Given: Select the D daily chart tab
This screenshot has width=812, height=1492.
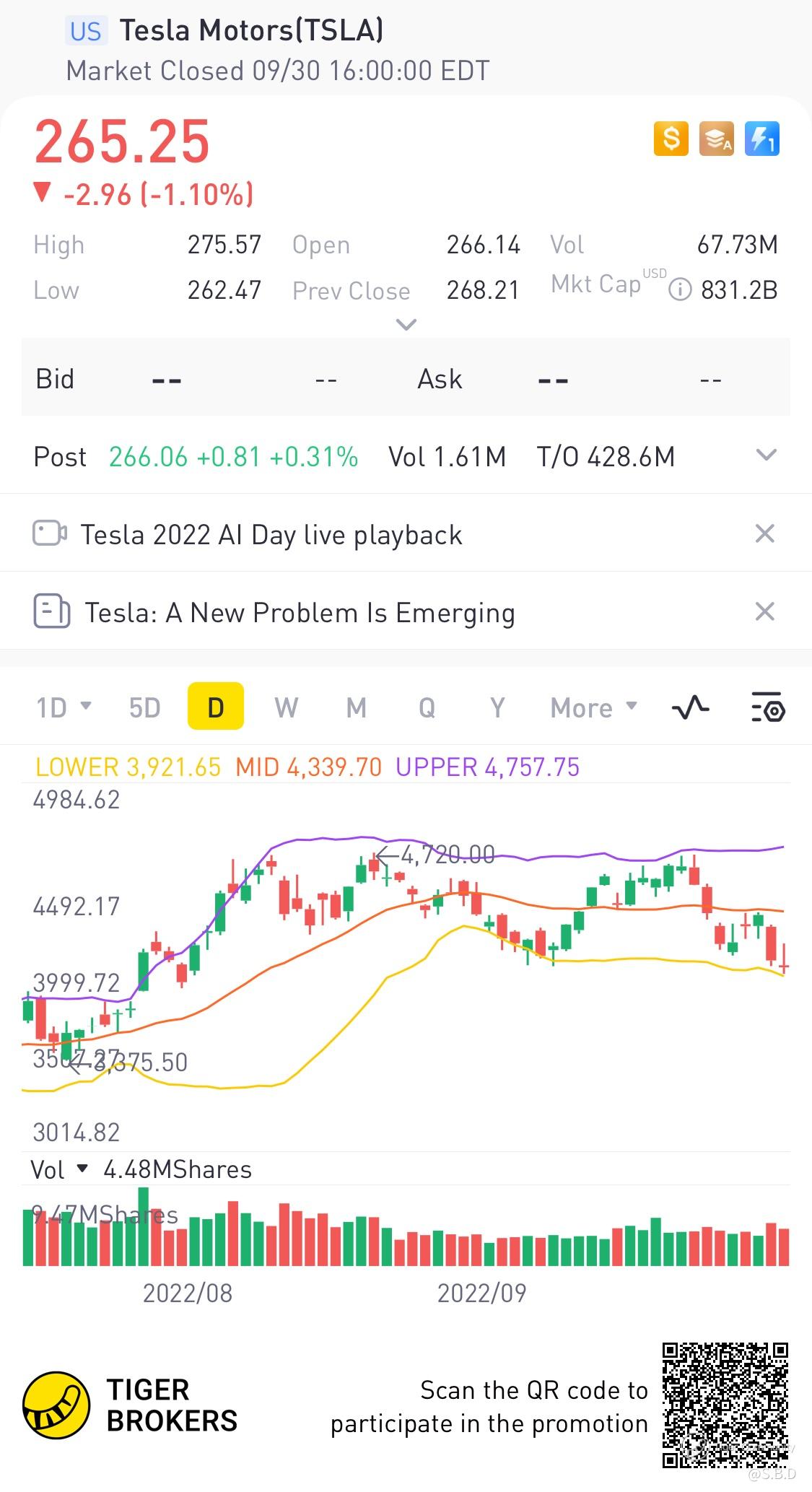Looking at the screenshot, I should 215,707.
